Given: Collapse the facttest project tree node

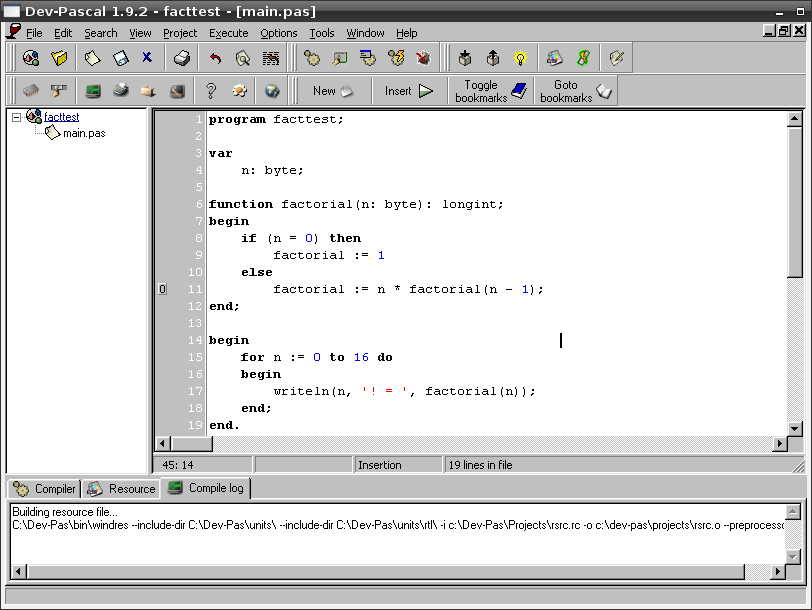Looking at the screenshot, I should tap(16, 117).
